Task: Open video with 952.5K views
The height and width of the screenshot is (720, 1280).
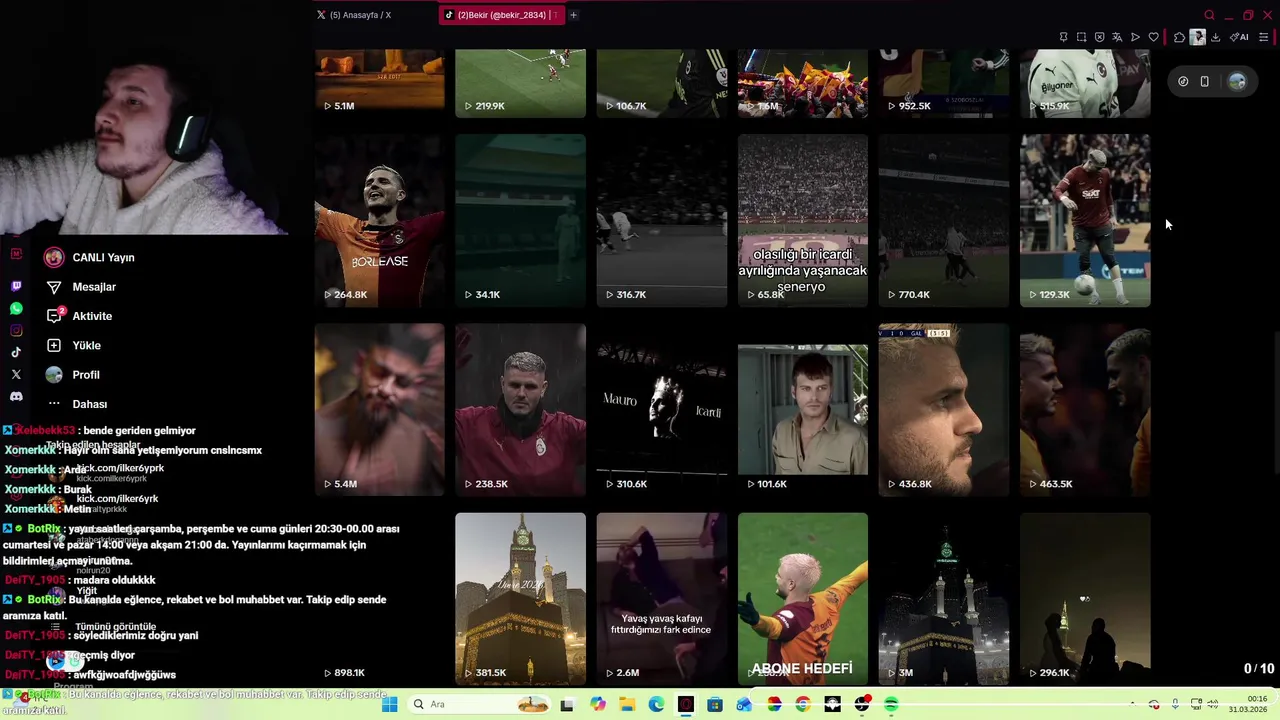Action: coord(944,83)
